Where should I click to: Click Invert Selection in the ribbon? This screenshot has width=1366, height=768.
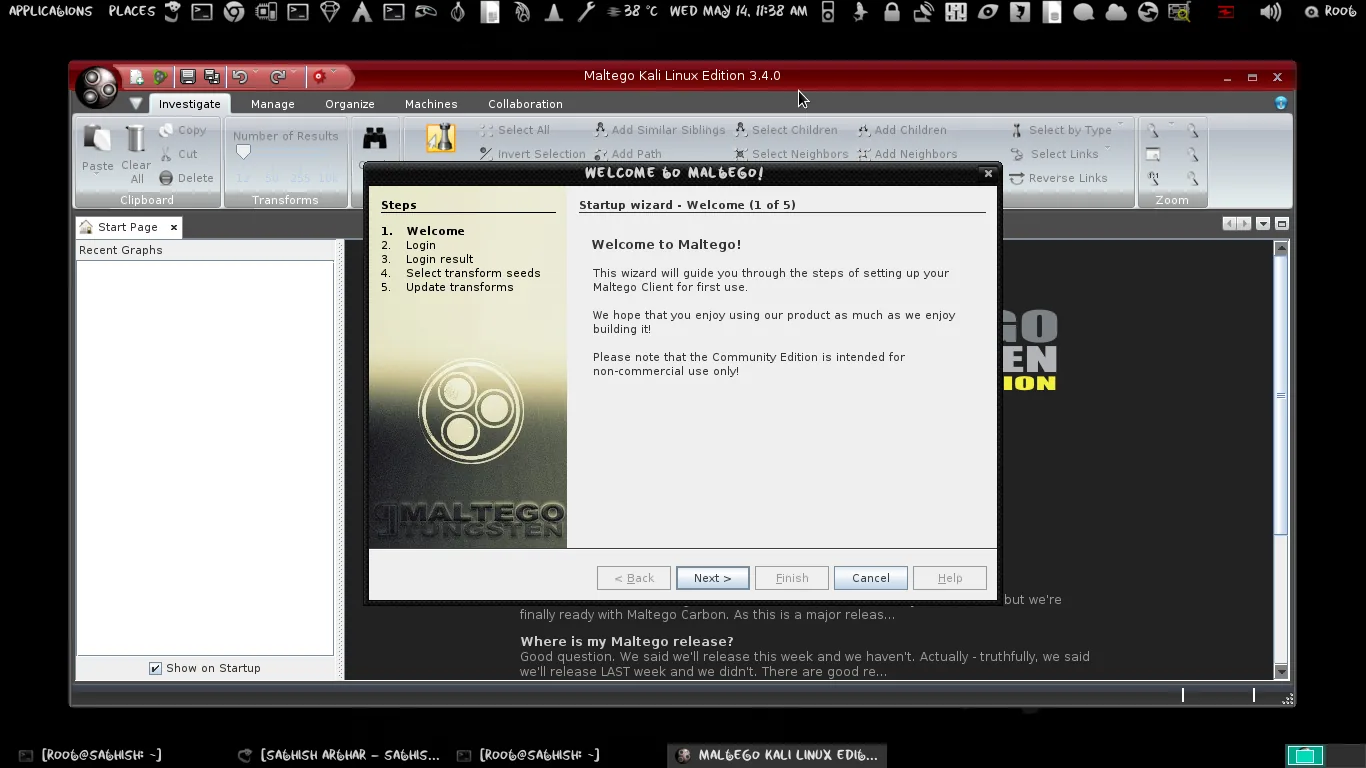[532, 154]
